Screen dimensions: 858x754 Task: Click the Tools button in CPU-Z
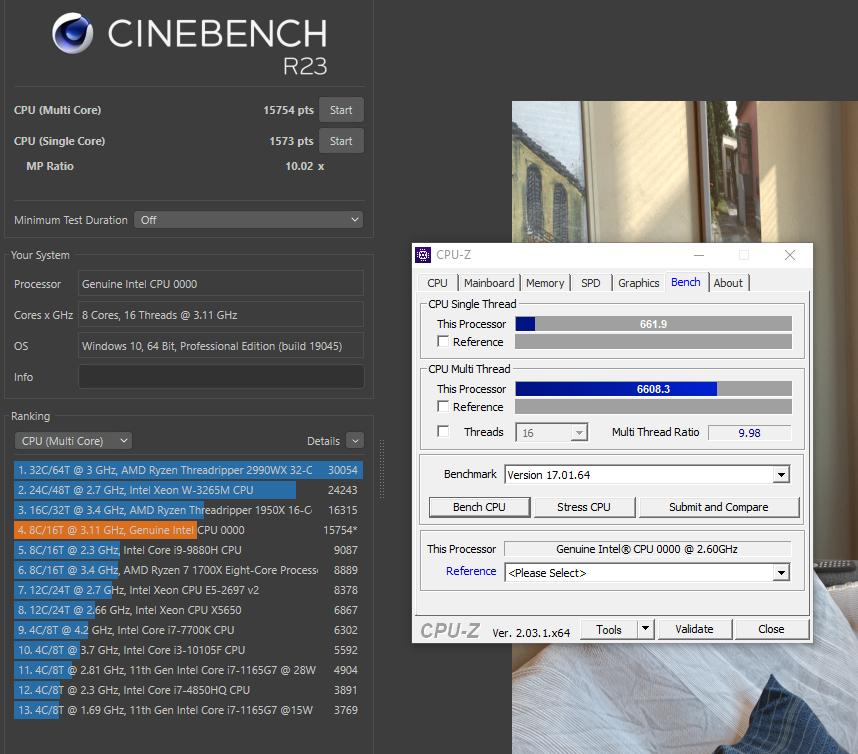pos(608,630)
